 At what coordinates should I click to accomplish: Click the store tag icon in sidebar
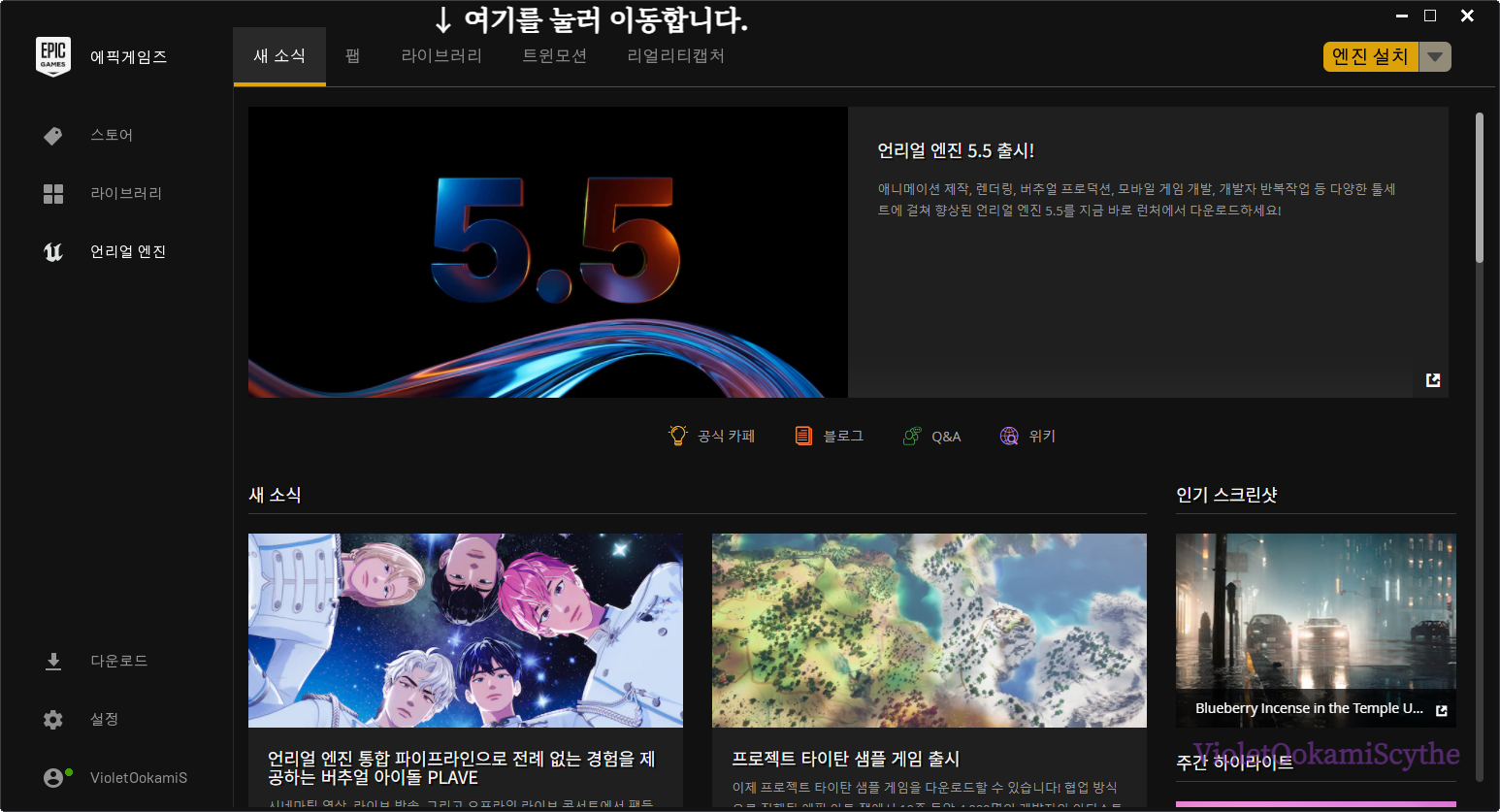tap(53, 136)
